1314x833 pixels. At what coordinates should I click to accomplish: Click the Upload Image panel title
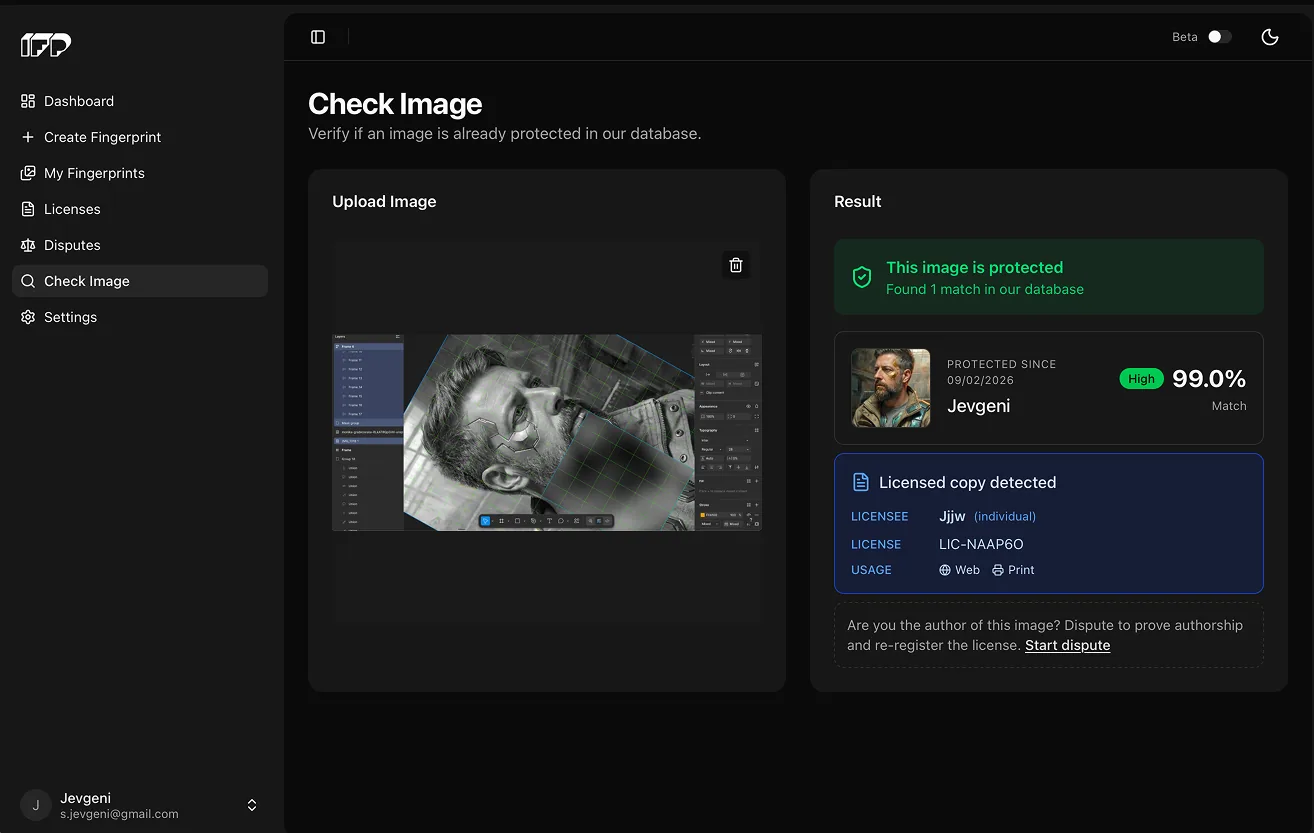(x=384, y=201)
